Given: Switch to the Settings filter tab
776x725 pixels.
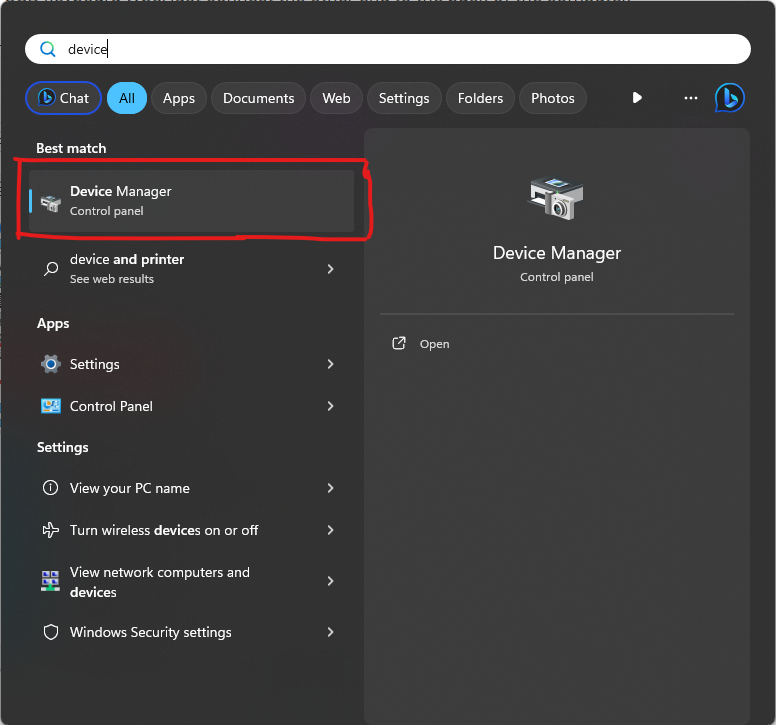Looking at the screenshot, I should [404, 98].
